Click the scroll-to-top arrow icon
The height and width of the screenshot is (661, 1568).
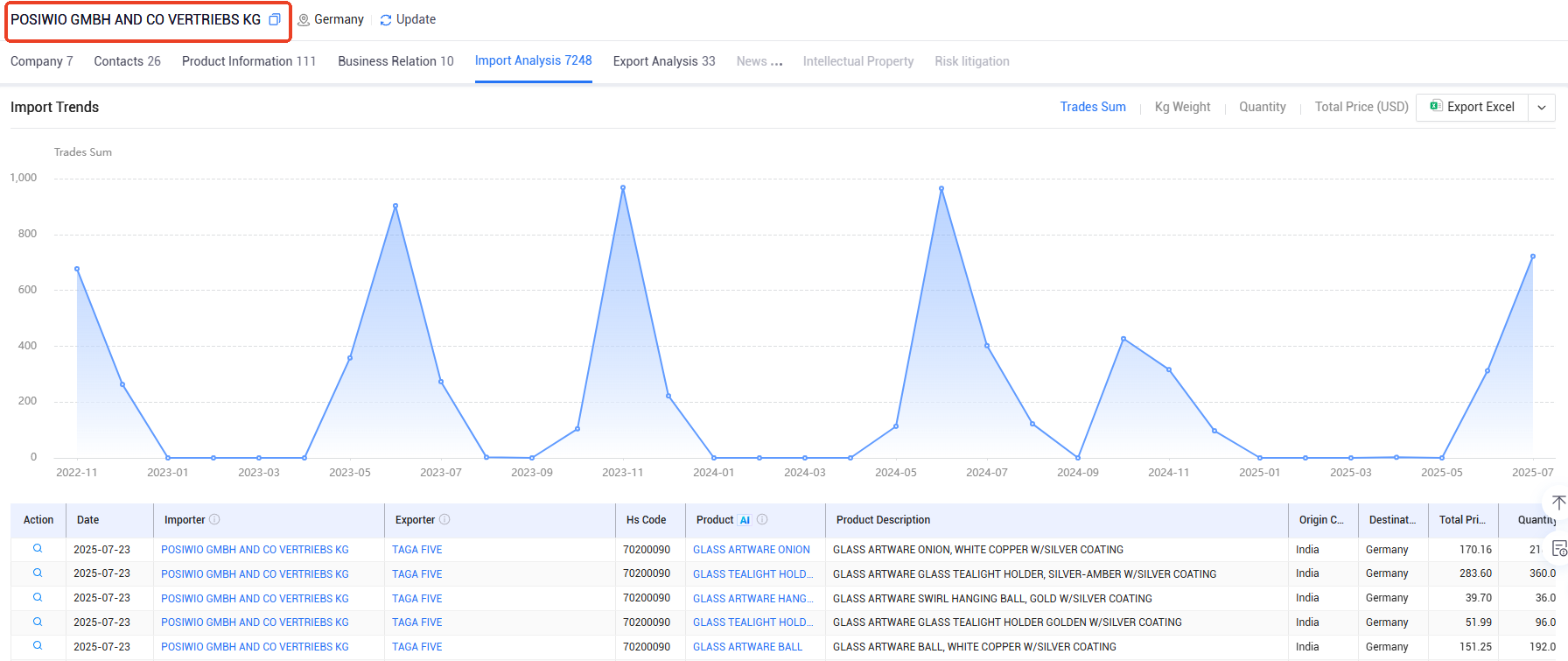1559,503
